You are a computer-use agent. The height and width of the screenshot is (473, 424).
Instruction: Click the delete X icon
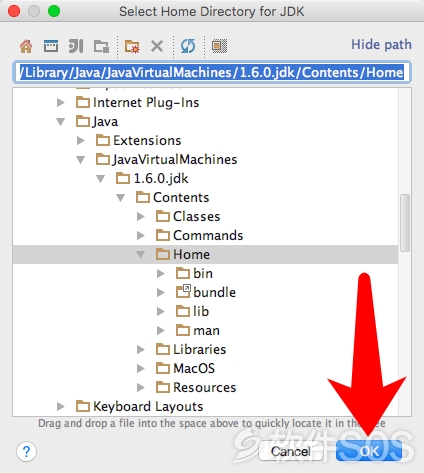pyautogui.click(x=157, y=46)
